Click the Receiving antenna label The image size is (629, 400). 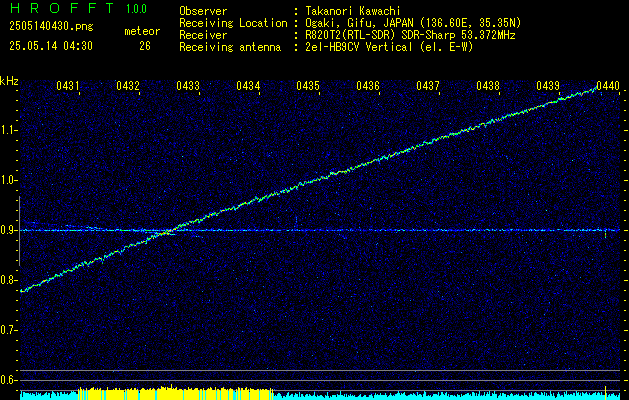[x=230, y=47]
